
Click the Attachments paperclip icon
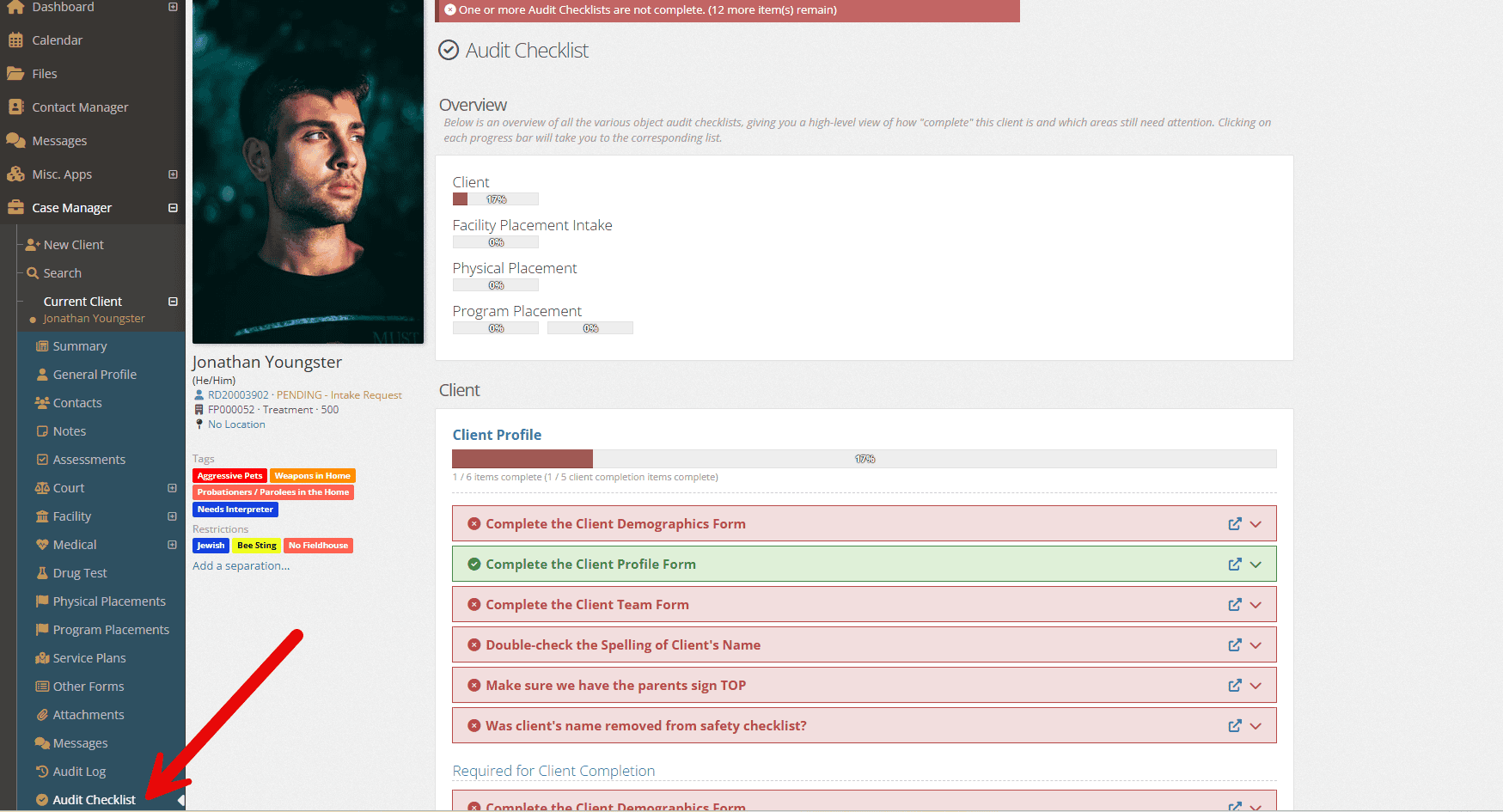pos(42,715)
